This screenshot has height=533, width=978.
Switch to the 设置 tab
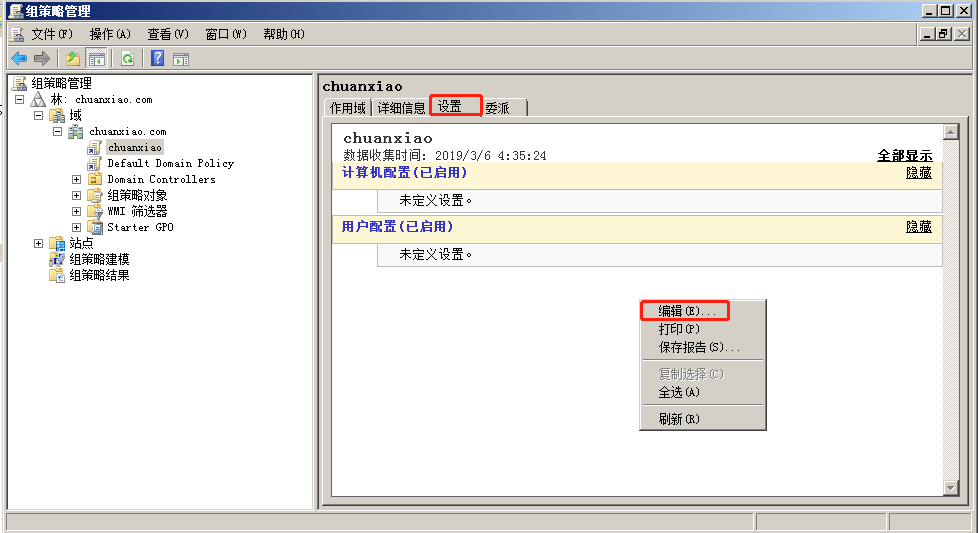point(456,106)
